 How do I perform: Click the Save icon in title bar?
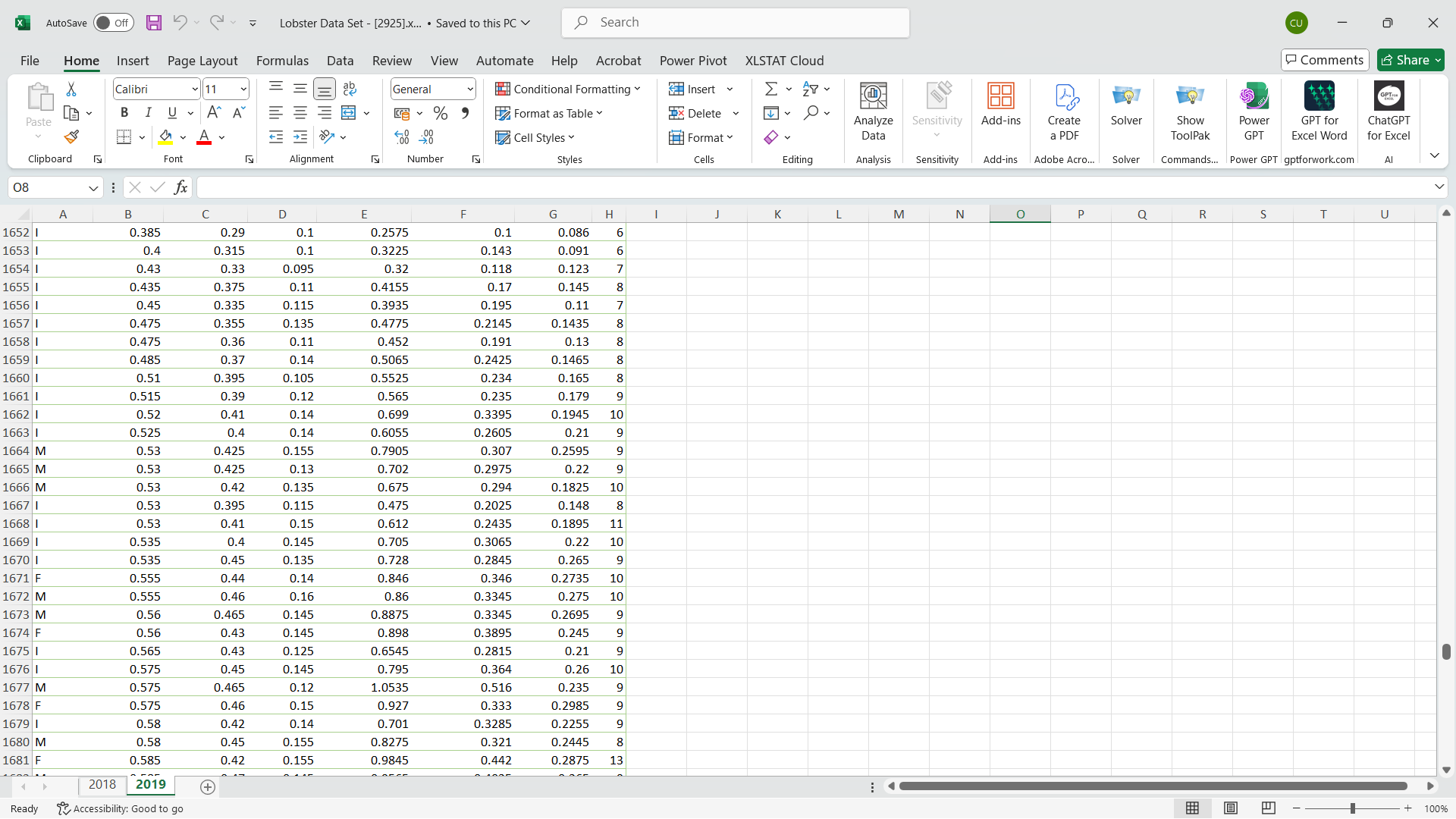coord(154,23)
